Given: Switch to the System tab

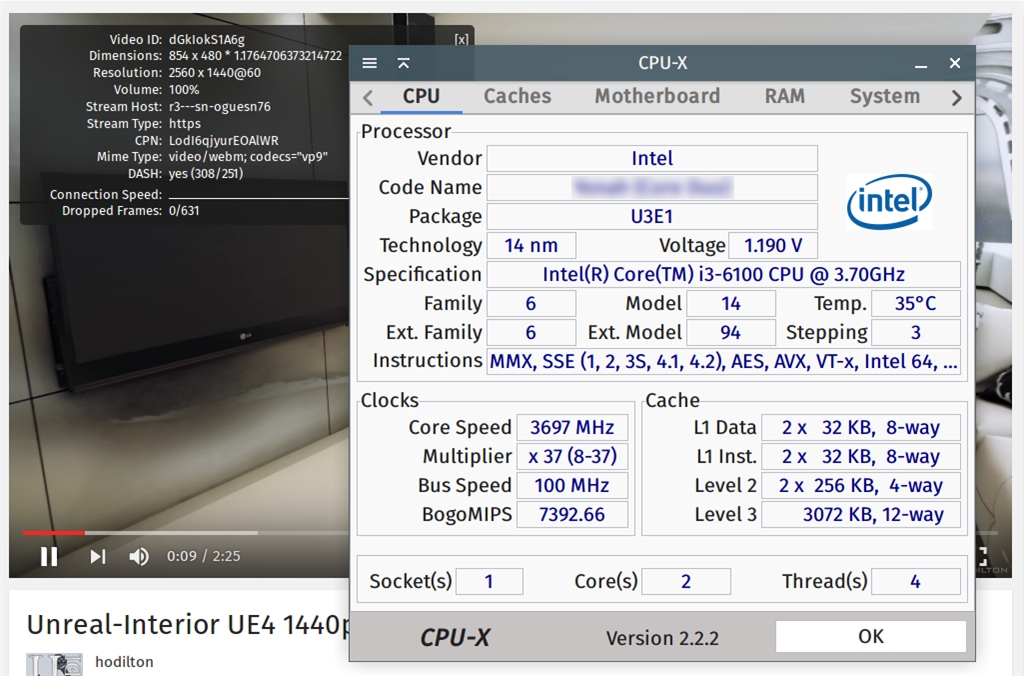Looking at the screenshot, I should click(884, 97).
